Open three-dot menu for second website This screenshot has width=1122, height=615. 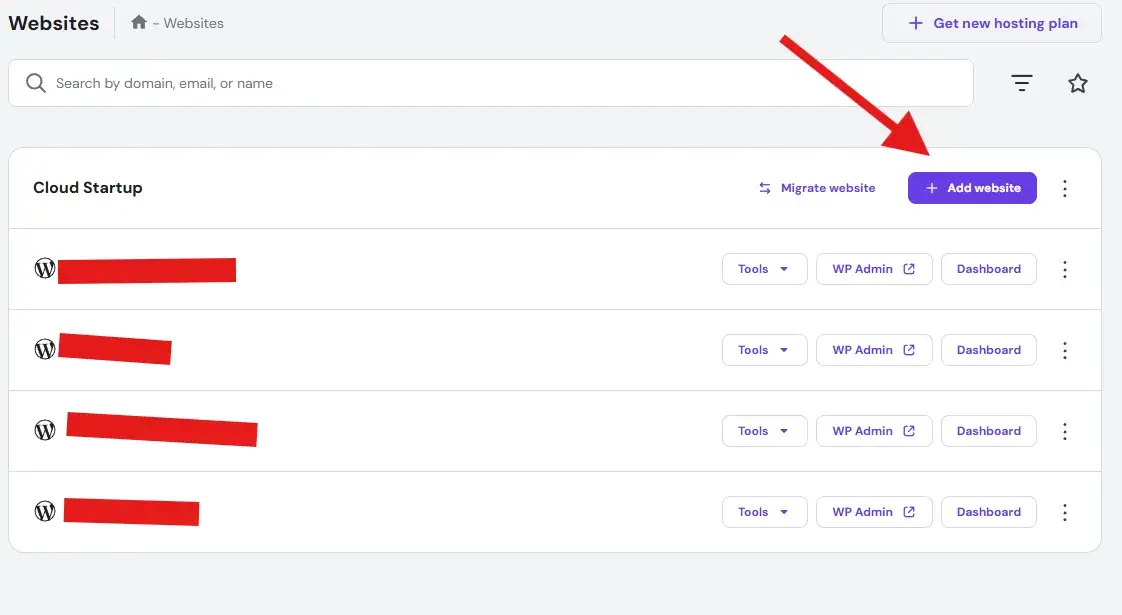click(x=1065, y=350)
